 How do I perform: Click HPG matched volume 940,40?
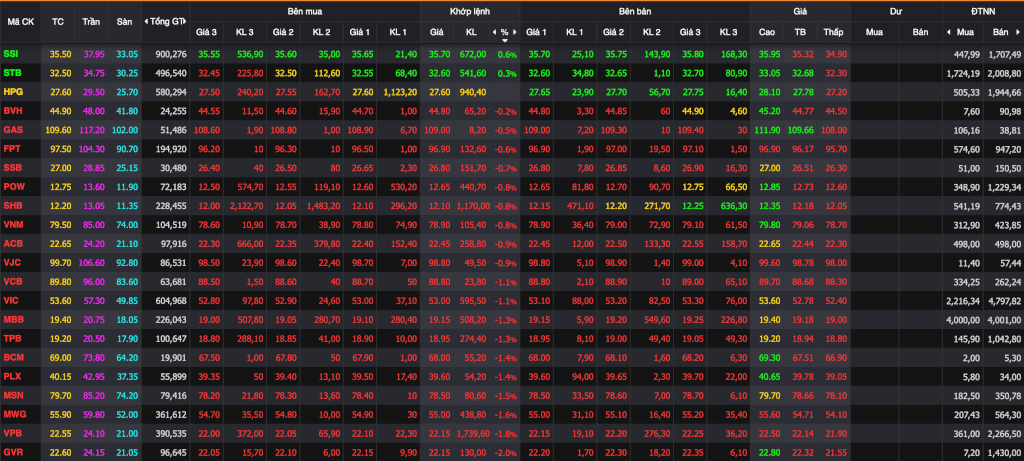(x=472, y=93)
